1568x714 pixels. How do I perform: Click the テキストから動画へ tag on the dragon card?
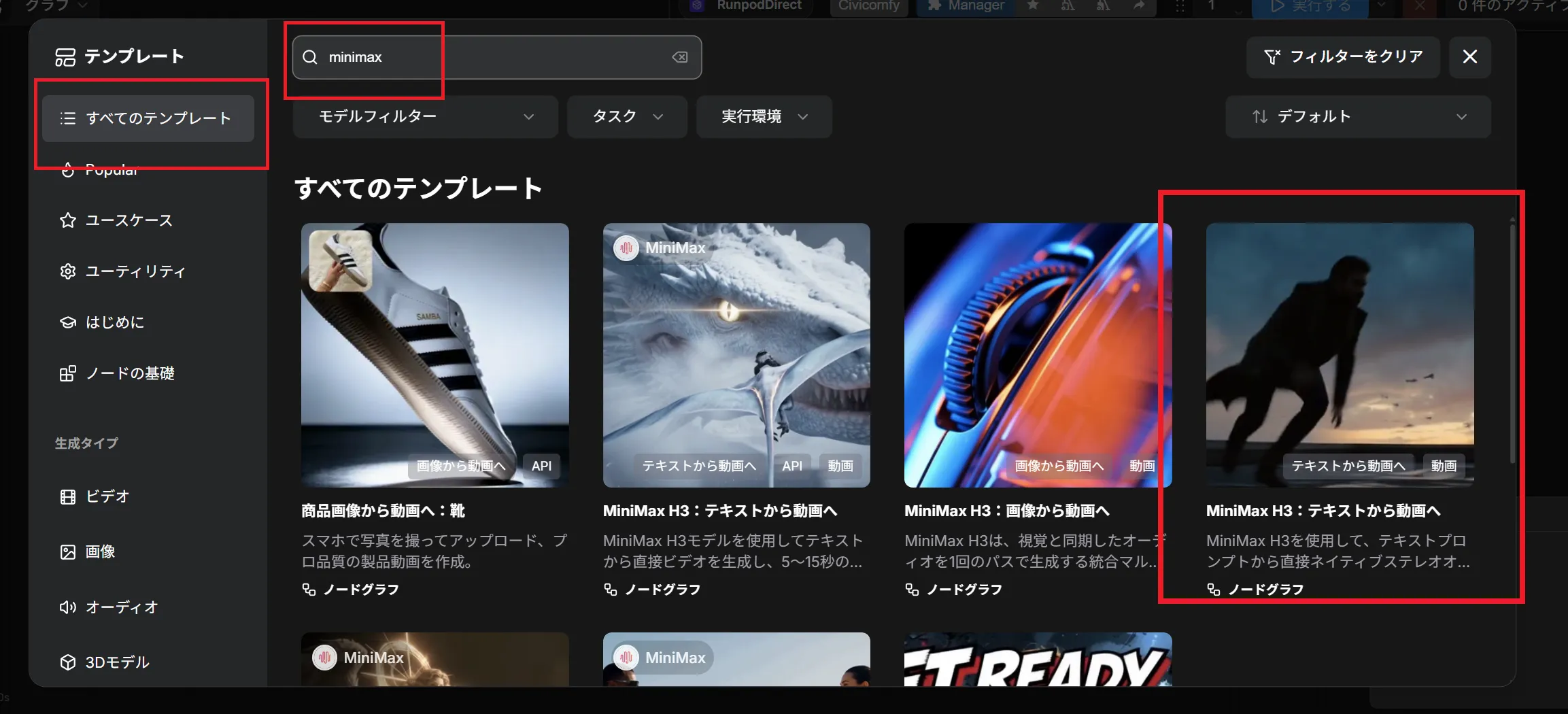click(x=700, y=466)
